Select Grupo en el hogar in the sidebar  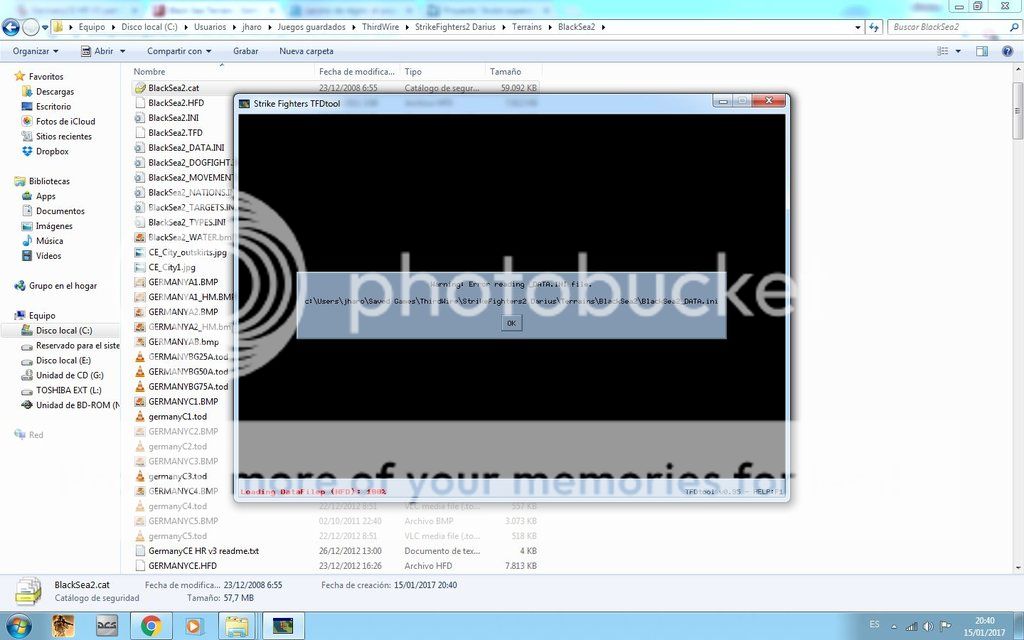63,286
